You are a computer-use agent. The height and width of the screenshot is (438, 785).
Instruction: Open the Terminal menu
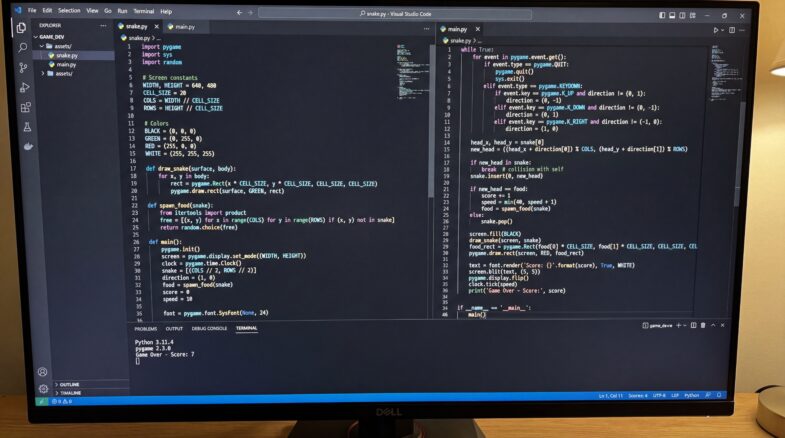point(144,11)
